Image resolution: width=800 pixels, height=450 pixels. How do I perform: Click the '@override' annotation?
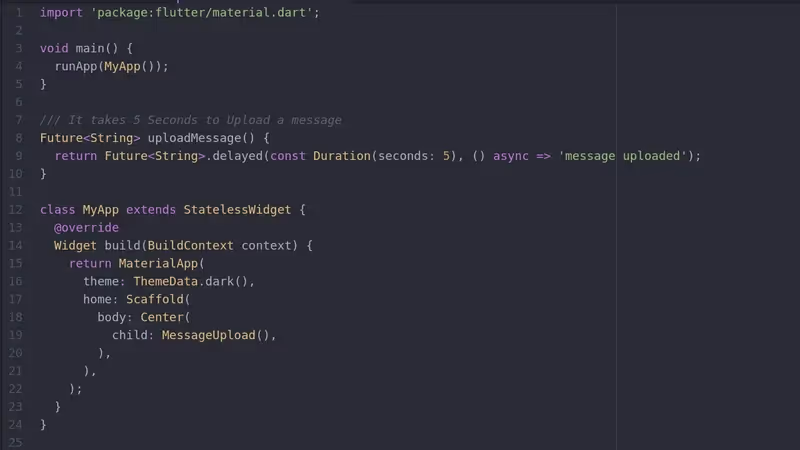[86, 228]
